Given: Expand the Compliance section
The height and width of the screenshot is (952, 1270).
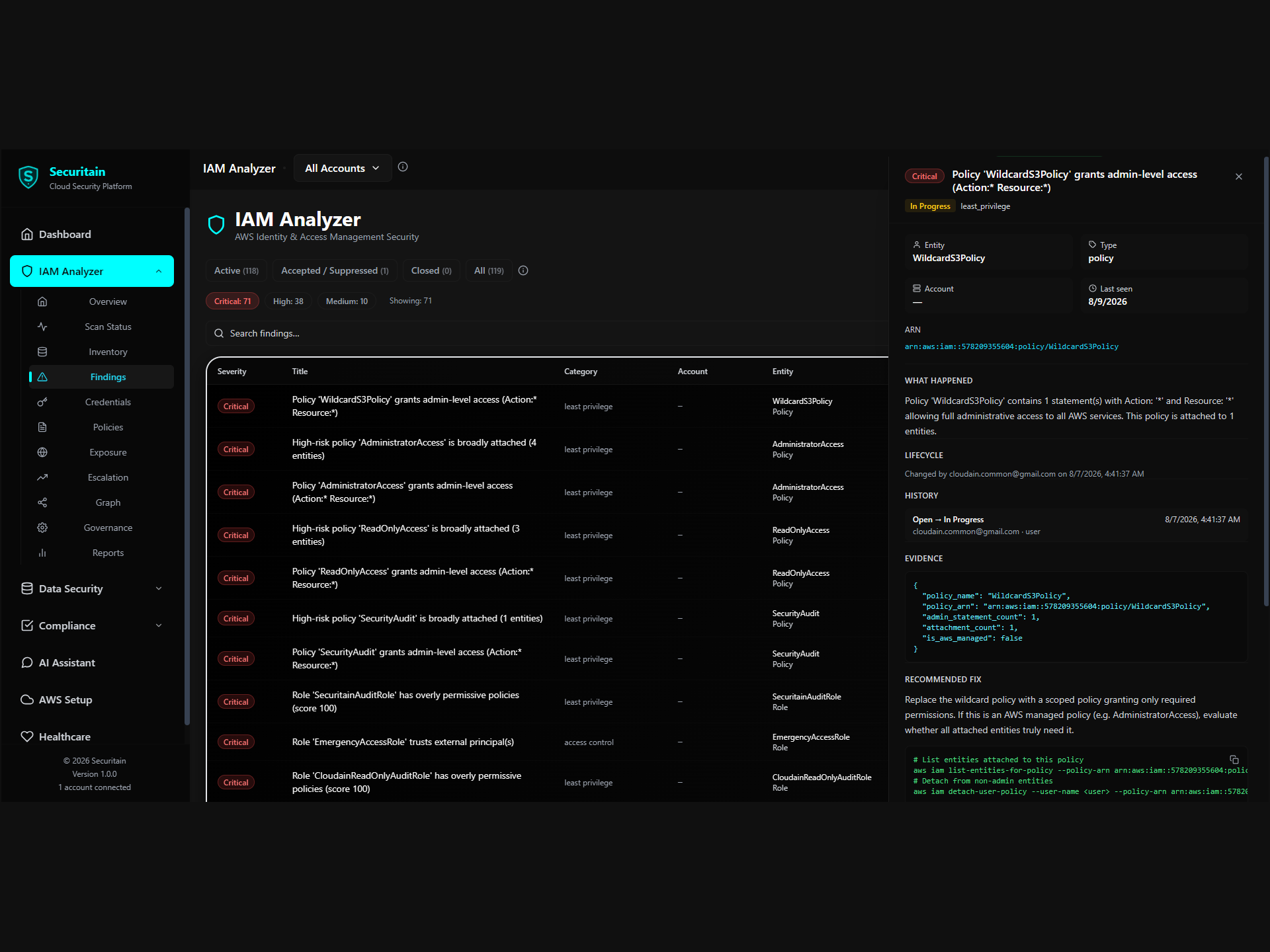Looking at the screenshot, I should [92, 625].
